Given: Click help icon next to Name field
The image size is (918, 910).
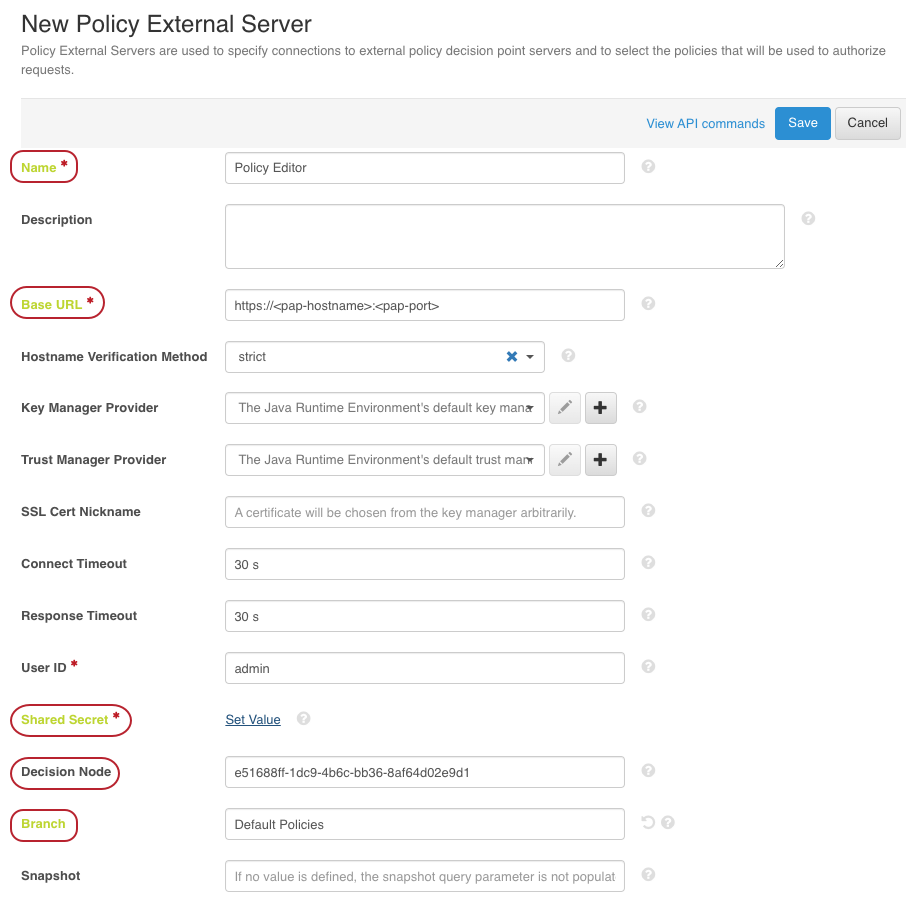Looking at the screenshot, I should tap(648, 167).
